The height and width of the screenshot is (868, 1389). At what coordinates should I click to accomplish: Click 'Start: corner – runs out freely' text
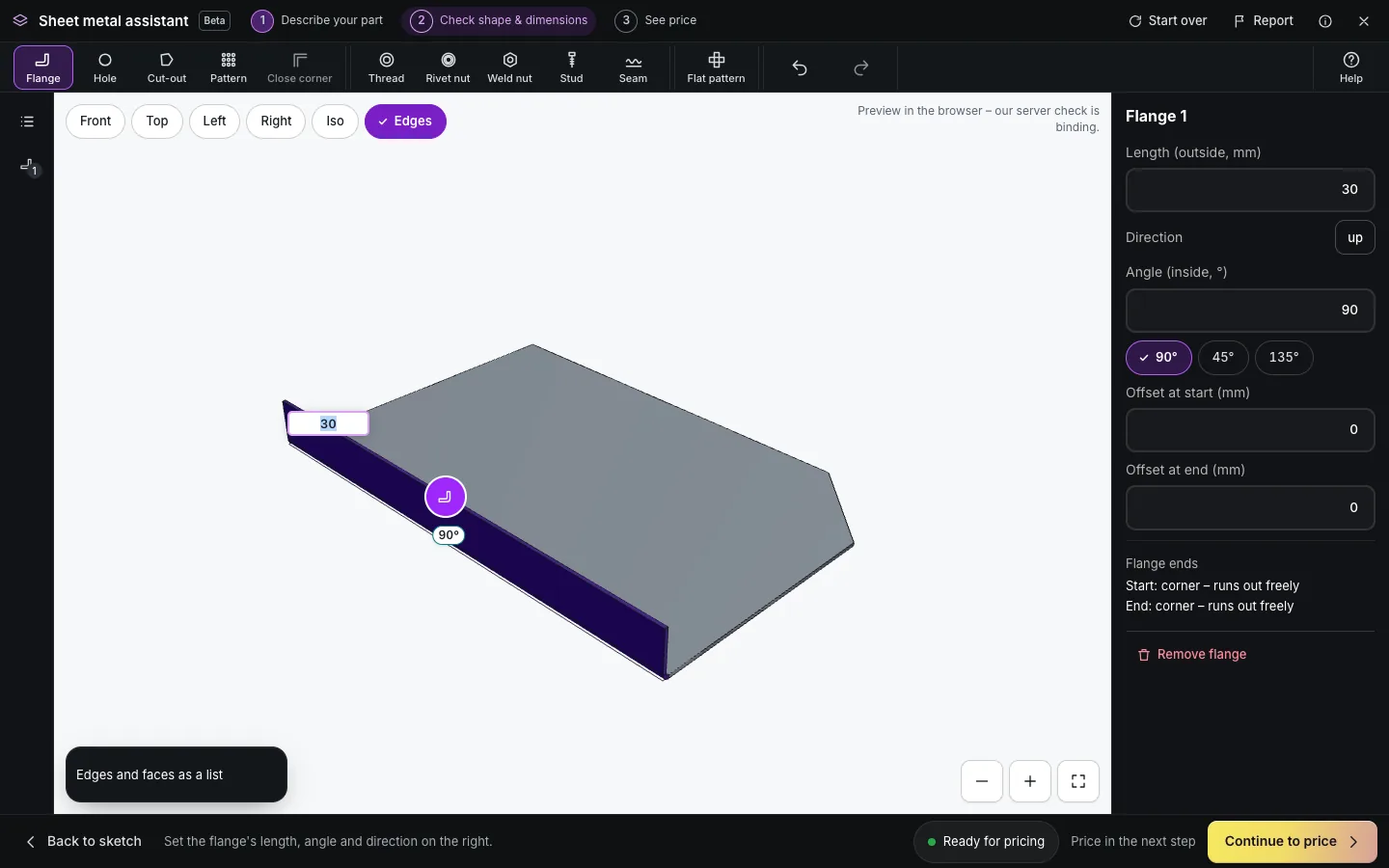coord(1212,585)
